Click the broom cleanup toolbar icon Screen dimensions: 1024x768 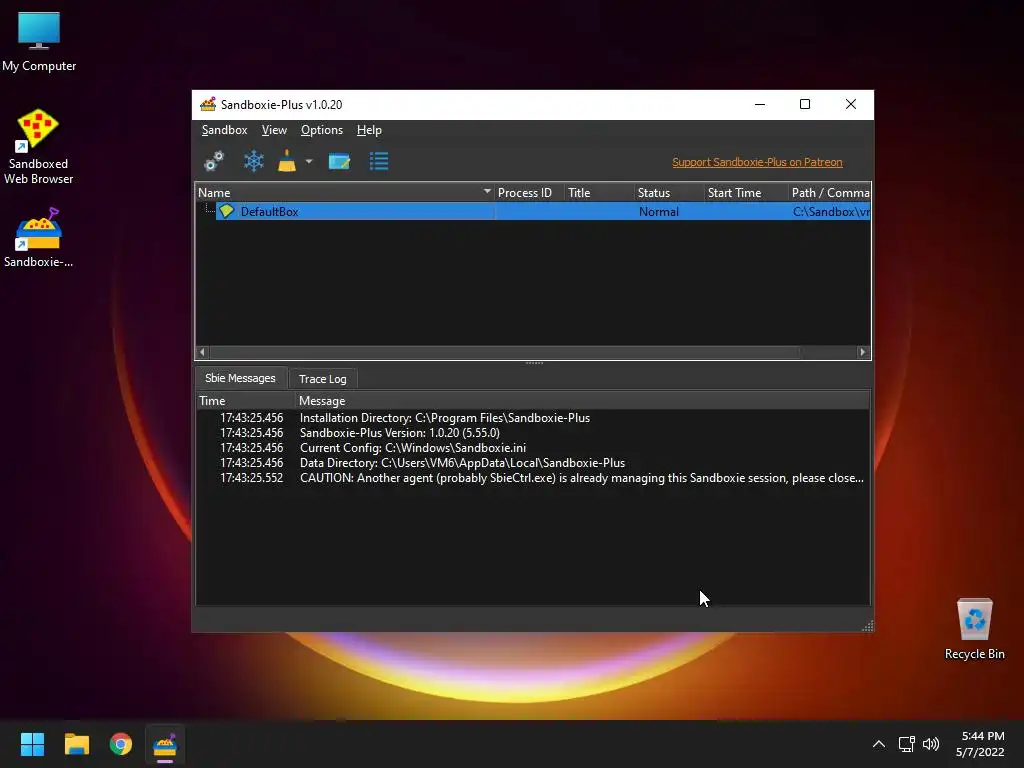click(287, 161)
